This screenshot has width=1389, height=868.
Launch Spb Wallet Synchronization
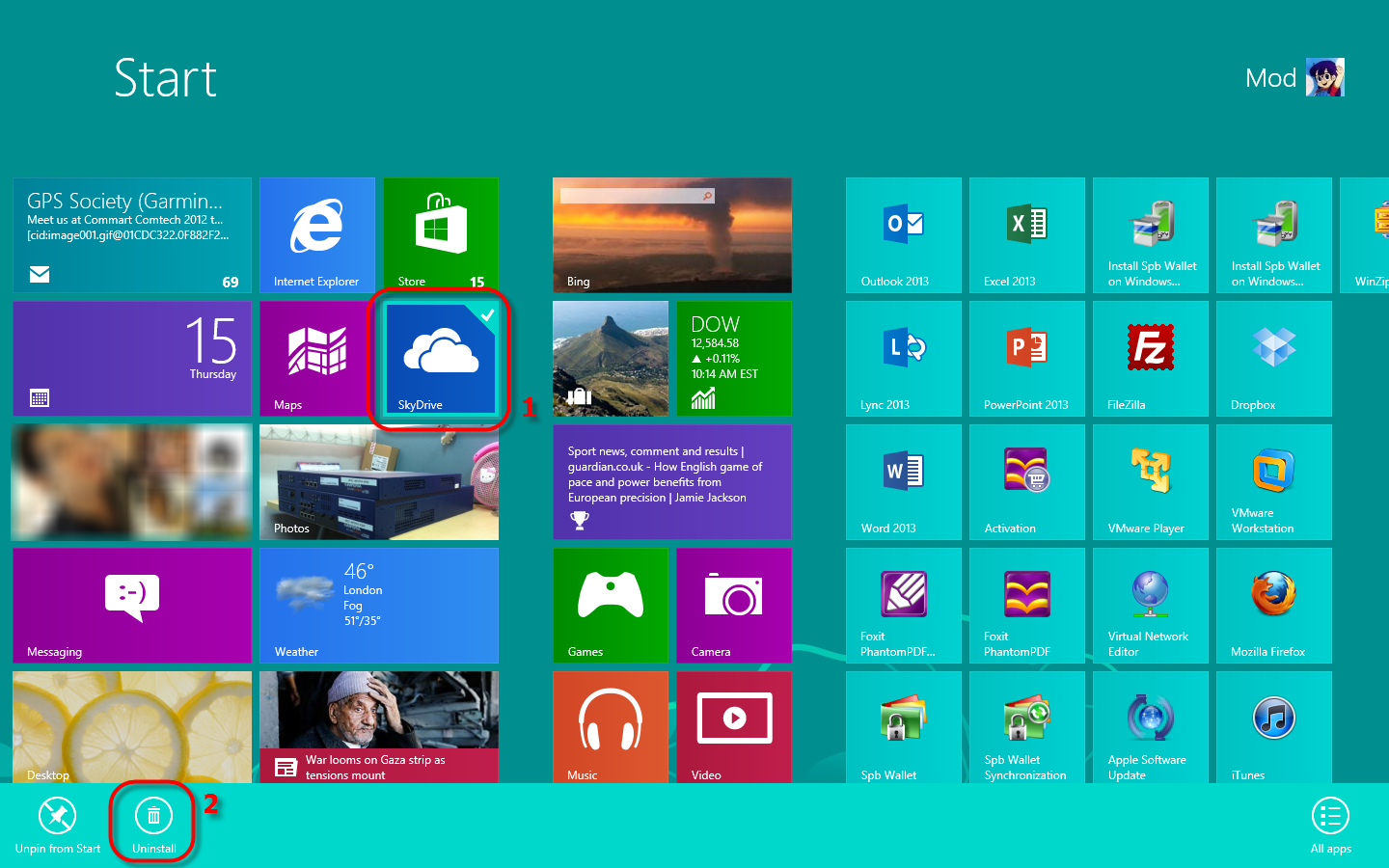click(x=1027, y=727)
